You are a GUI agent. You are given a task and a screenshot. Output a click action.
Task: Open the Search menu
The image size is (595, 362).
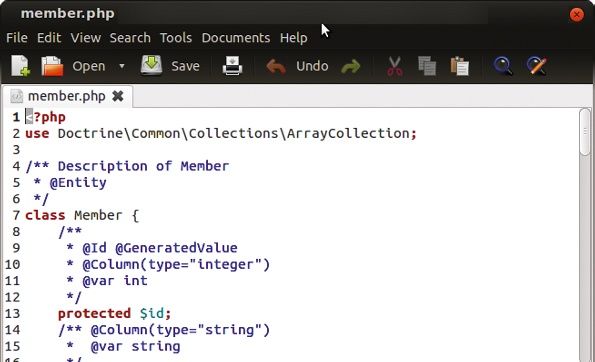click(x=130, y=38)
